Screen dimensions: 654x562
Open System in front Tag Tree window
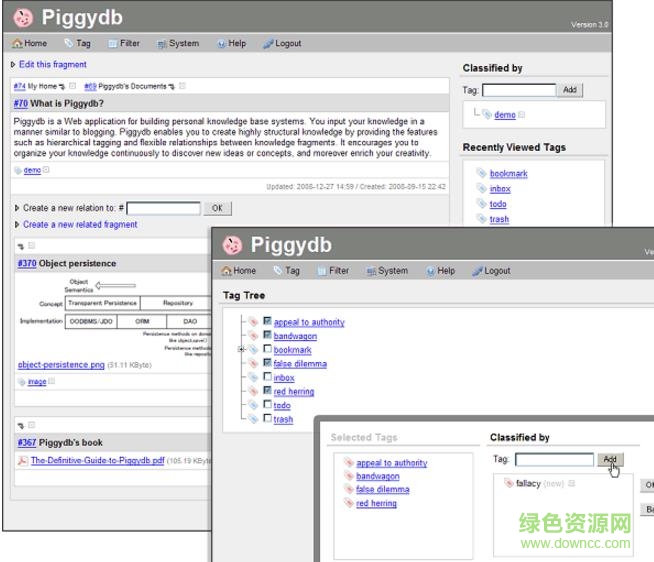coord(387,271)
